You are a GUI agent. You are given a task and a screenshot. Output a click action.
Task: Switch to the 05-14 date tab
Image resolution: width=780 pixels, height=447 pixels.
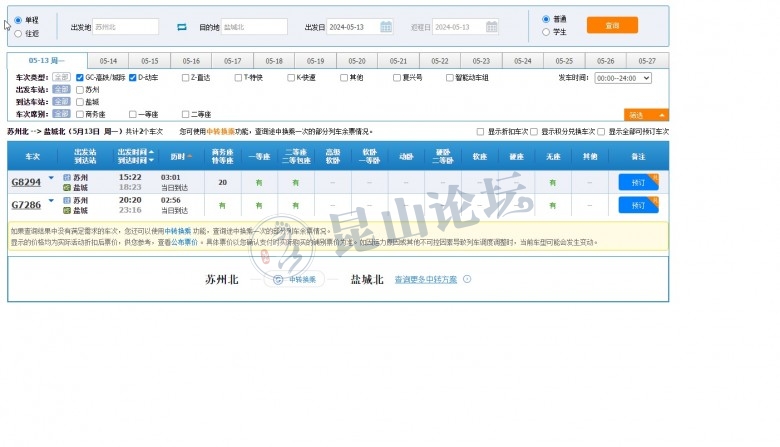(108, 61)
